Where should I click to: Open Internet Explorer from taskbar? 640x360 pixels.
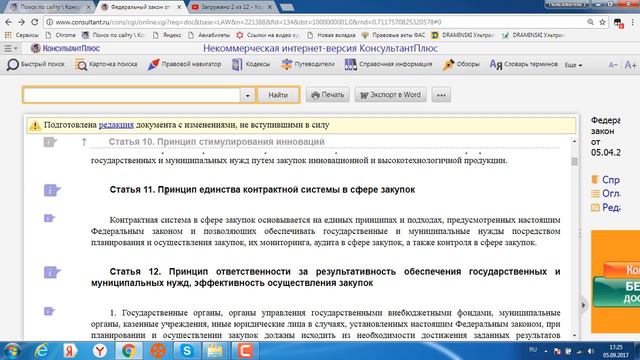(x=41, y=351)
